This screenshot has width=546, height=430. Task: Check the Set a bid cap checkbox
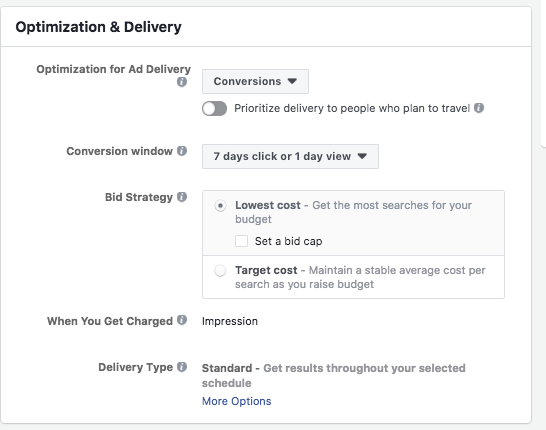point(241,241)
